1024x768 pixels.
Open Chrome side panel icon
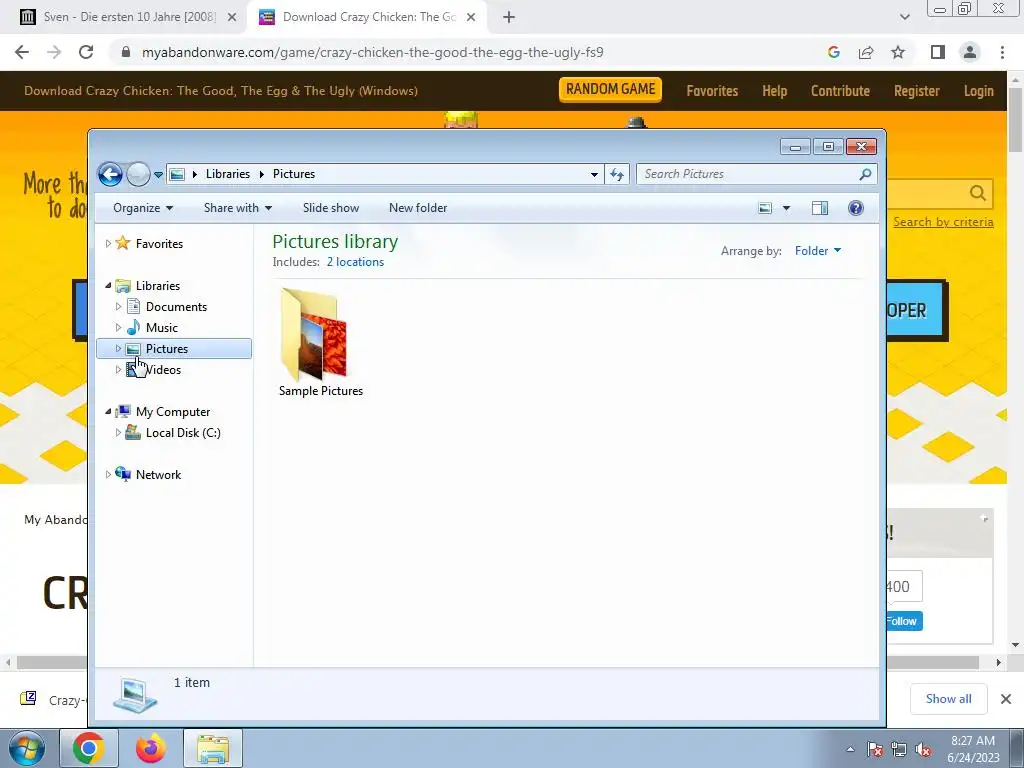pos(938,52)
